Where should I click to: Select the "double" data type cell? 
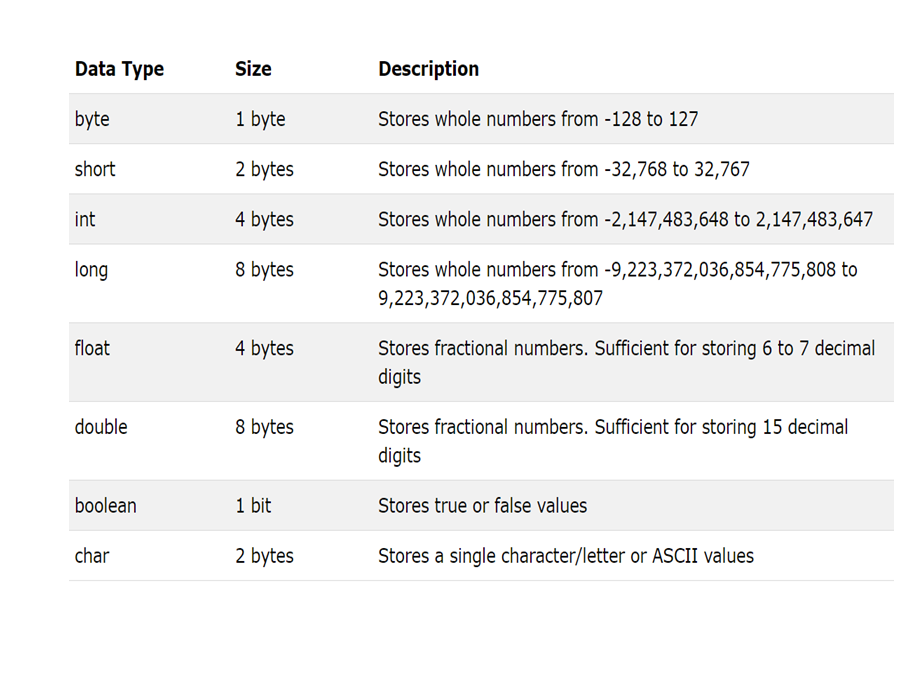(x=101, y=427)
